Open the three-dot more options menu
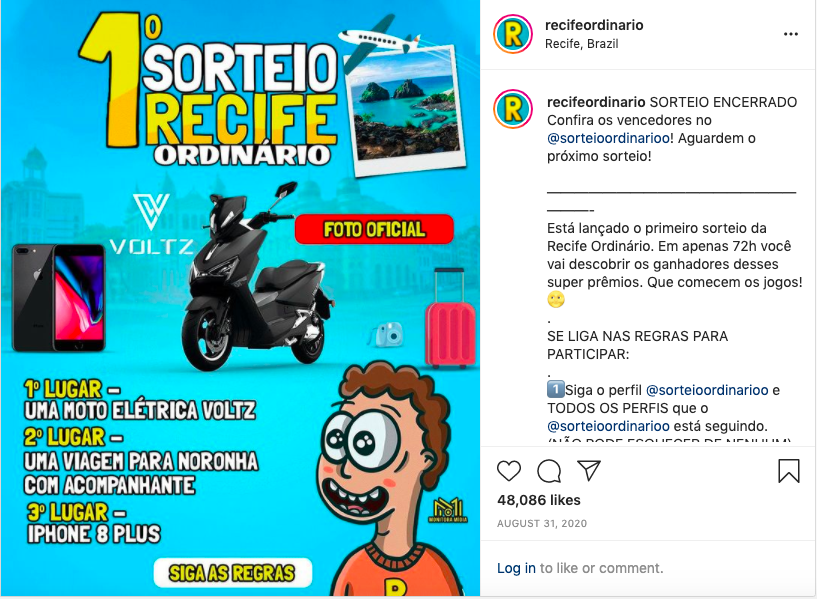The width and height of the screenshot is (817, 599). (x=790, y=34)
